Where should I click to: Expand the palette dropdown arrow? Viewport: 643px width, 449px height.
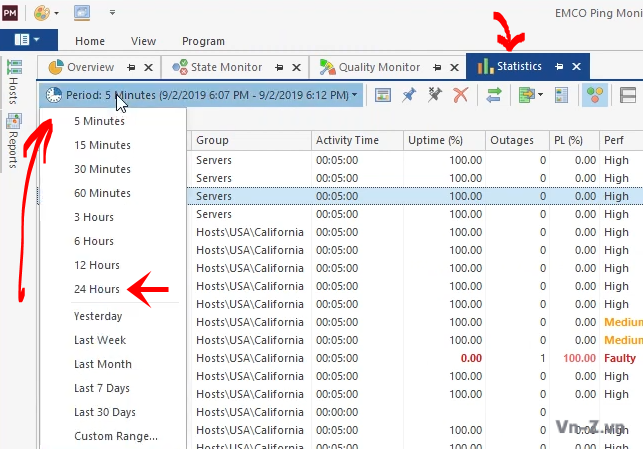57,13
